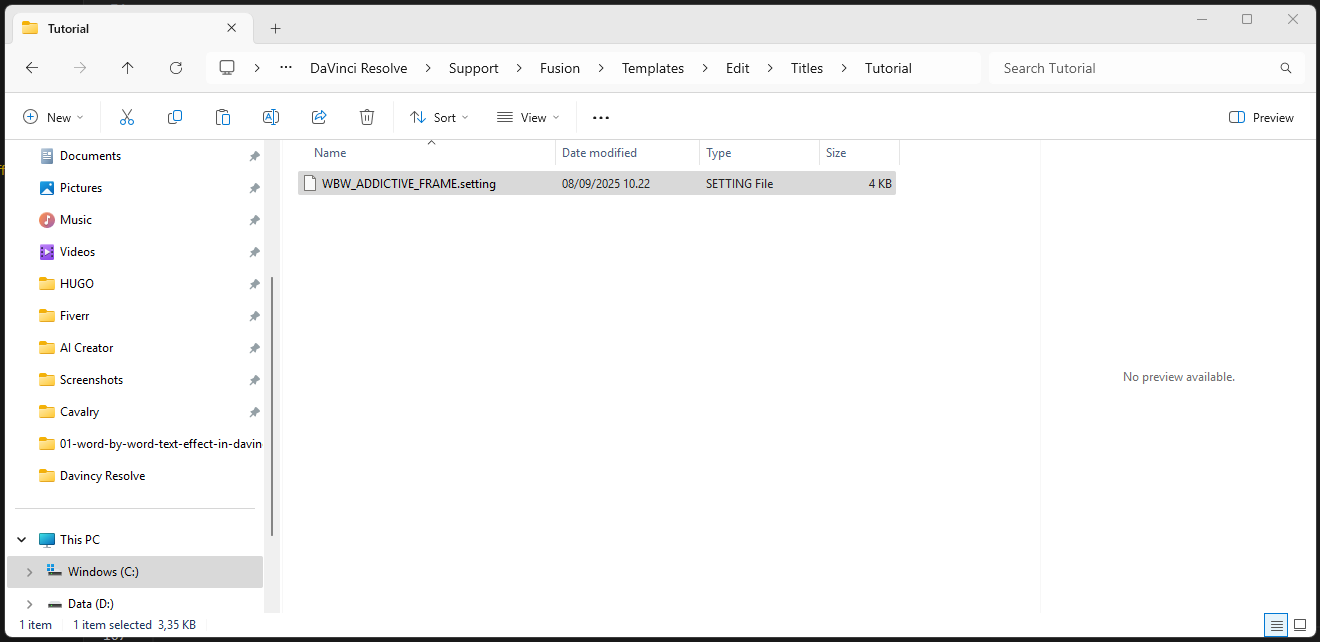Open the Sort dropdown menu
This screenshot has height=642, width=1320.
[x=439, y=118]
